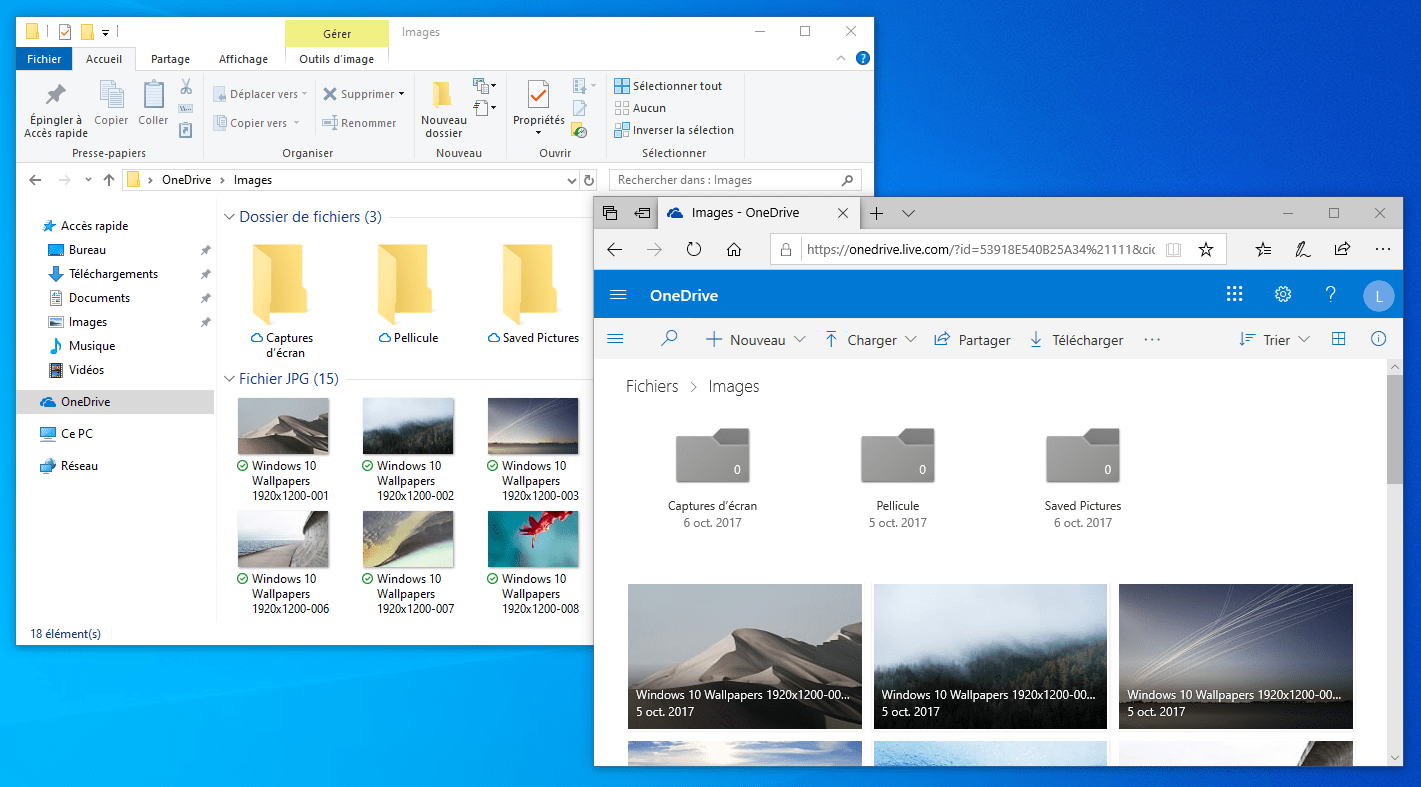Click Télécharger in OneDrive toolbar
The image size is (1421, 787).
1076,340
